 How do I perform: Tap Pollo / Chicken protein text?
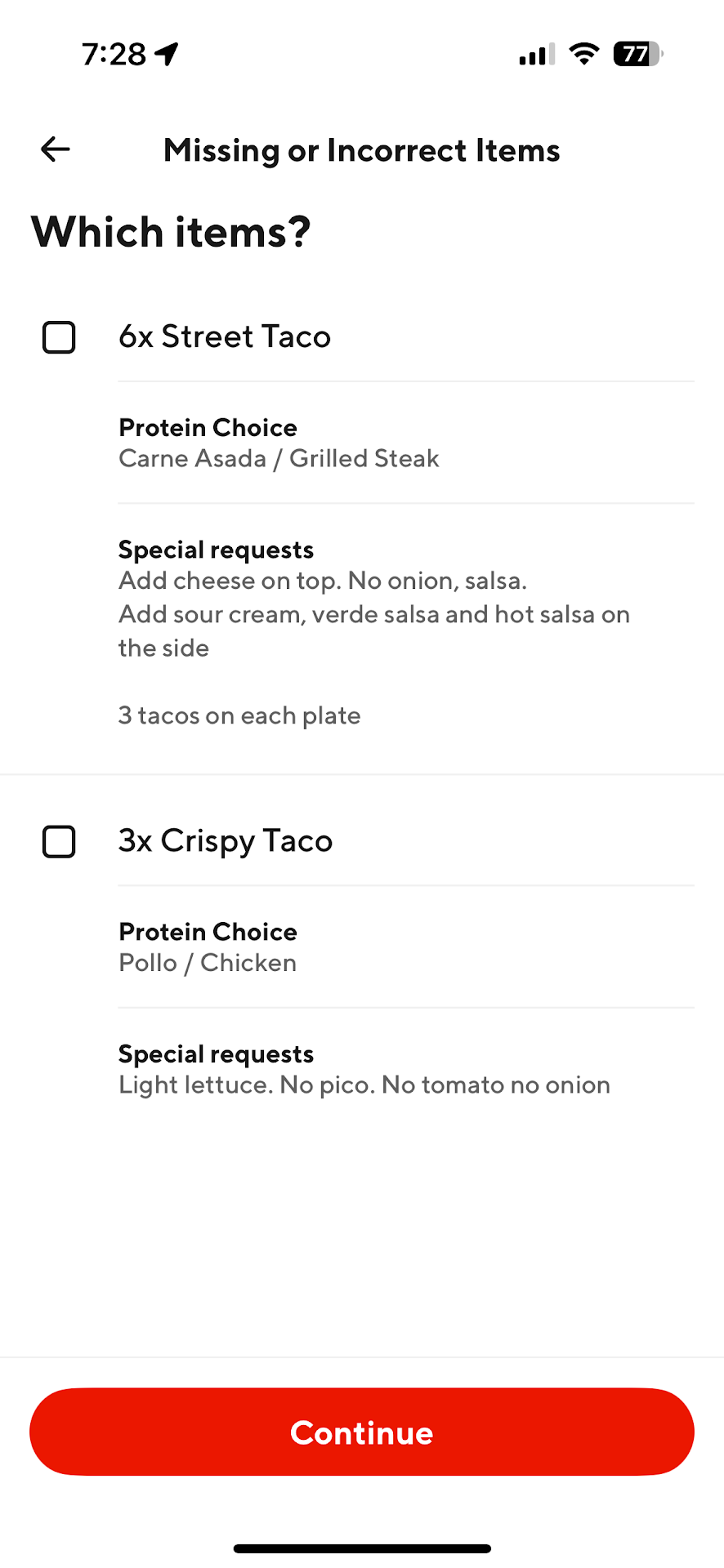click(x=208, y=963)
